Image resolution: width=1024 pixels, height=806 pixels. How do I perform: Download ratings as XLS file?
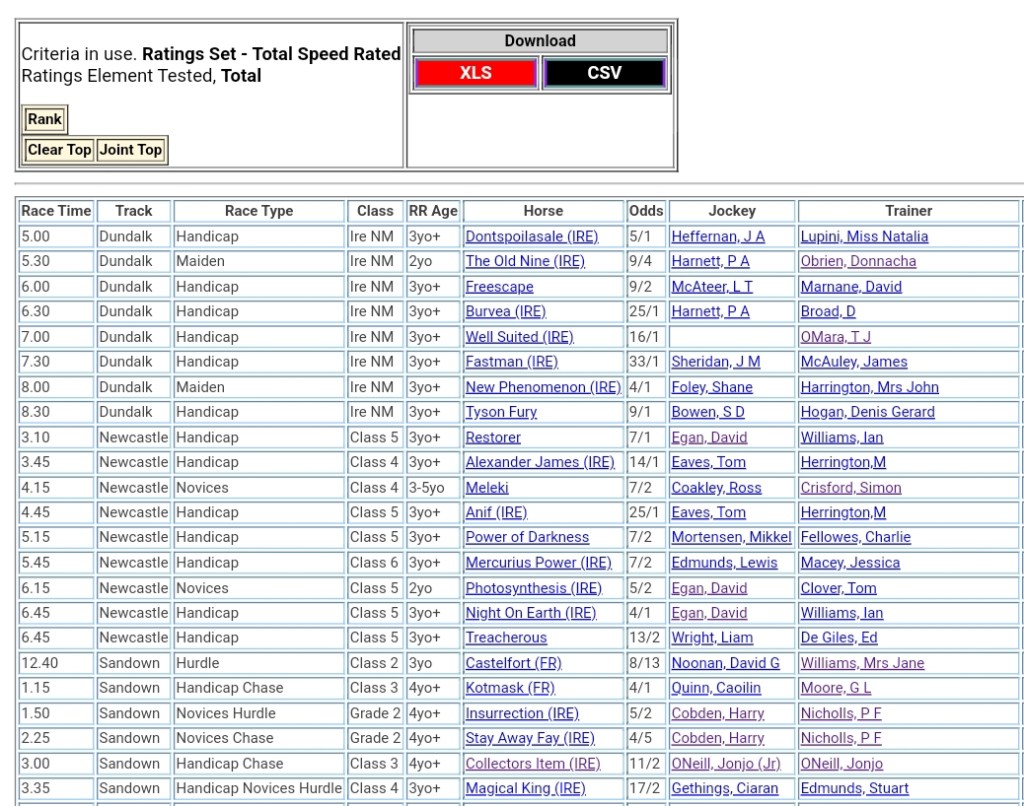[475, 73]
